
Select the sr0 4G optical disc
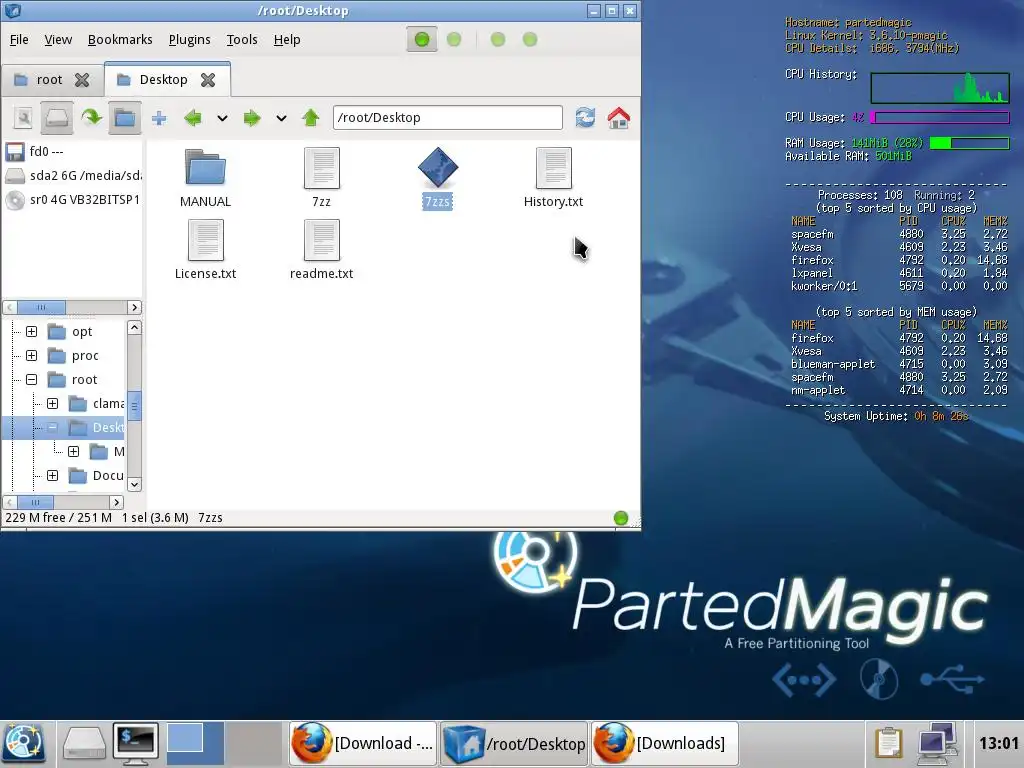(72, 200)
